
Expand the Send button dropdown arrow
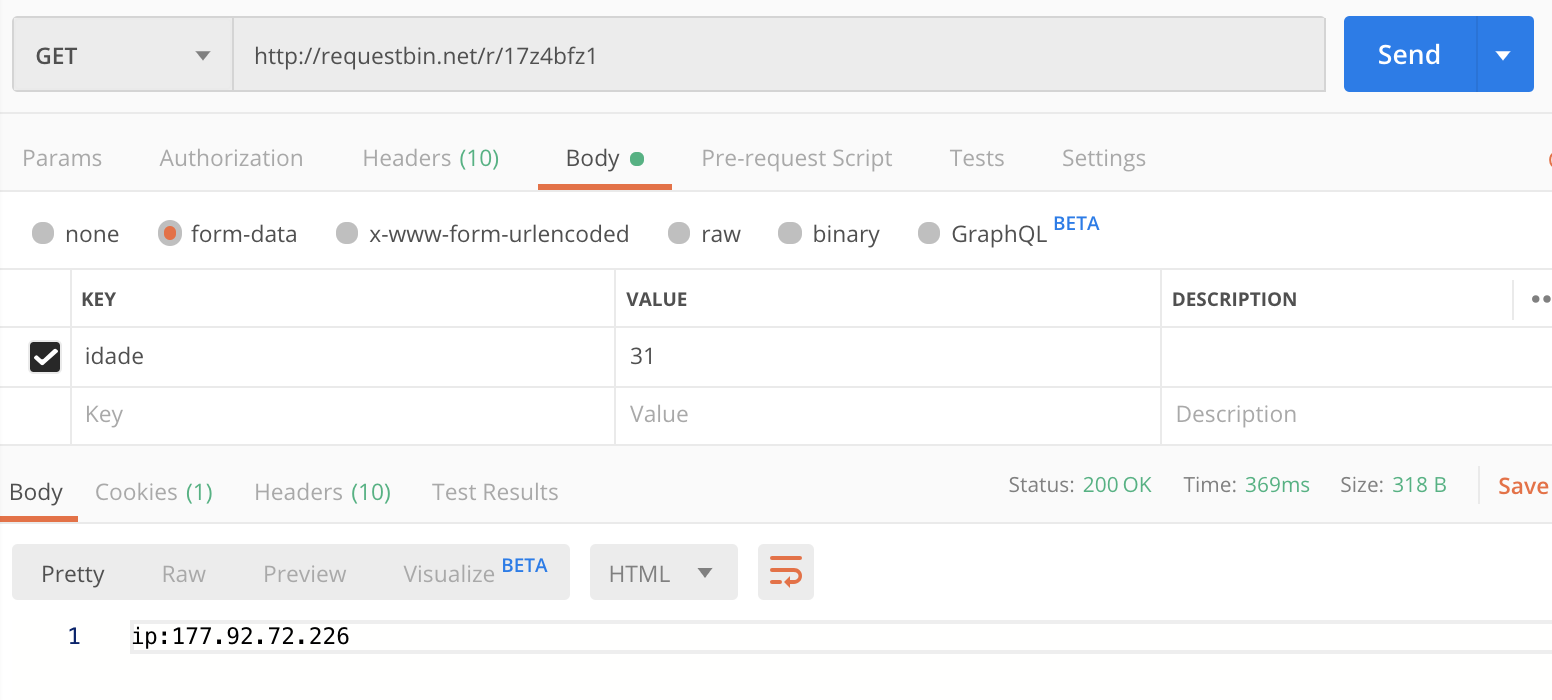click(1503, 55)
